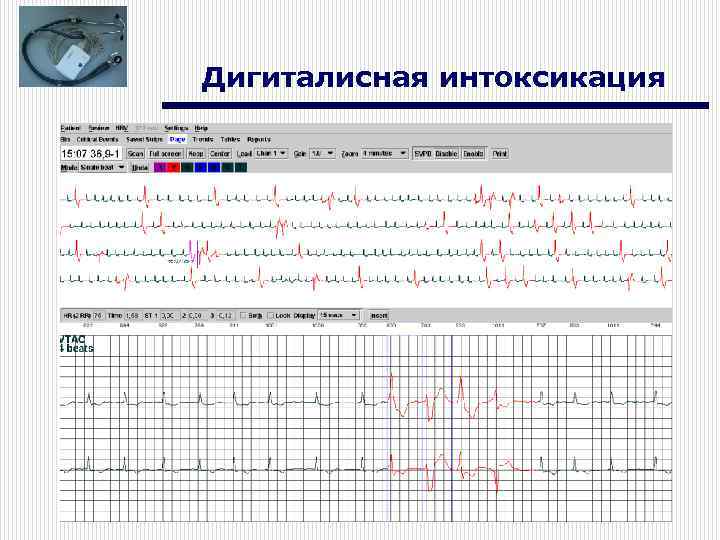Open the Help menu
Screen dimensions: 720x540
[201, 128]
